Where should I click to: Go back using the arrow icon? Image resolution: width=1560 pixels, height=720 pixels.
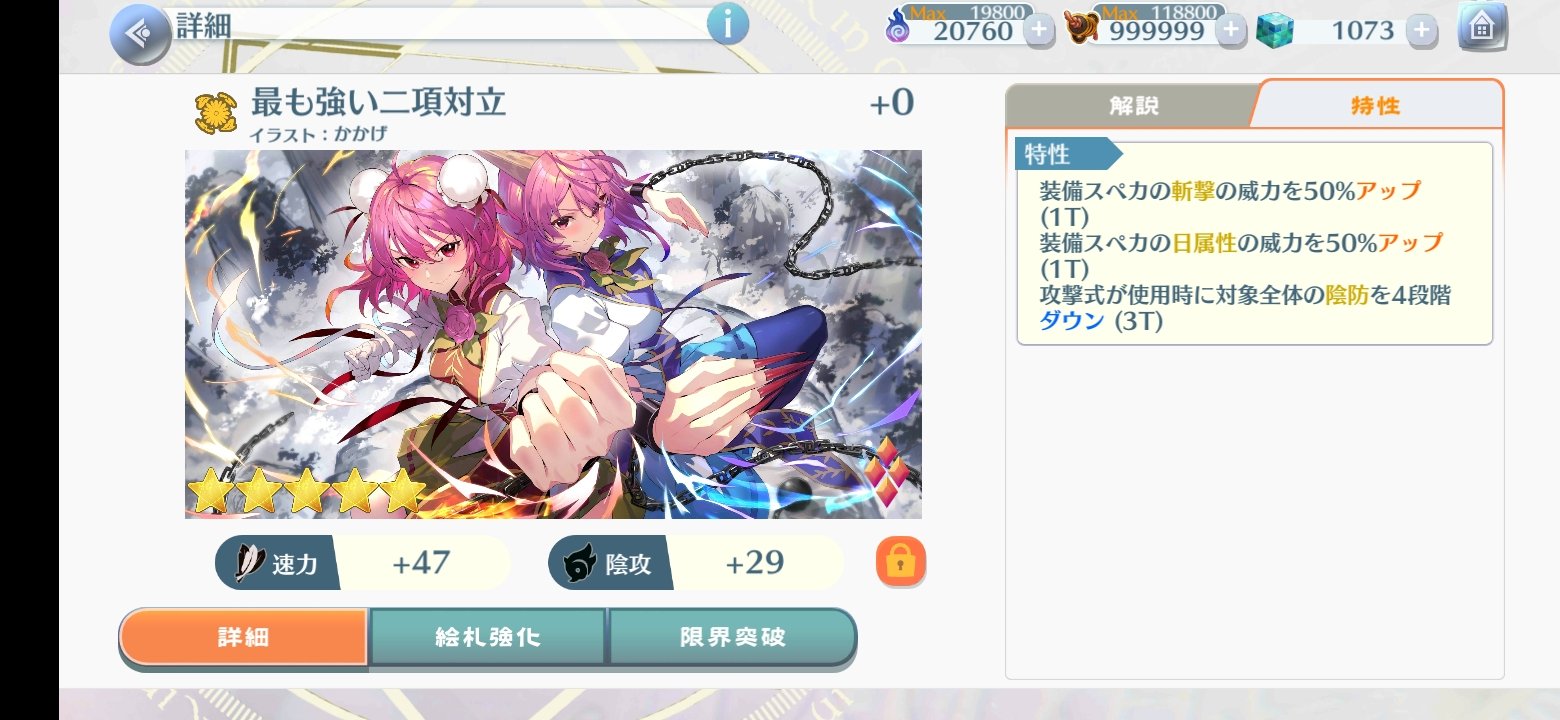point(139,34)
